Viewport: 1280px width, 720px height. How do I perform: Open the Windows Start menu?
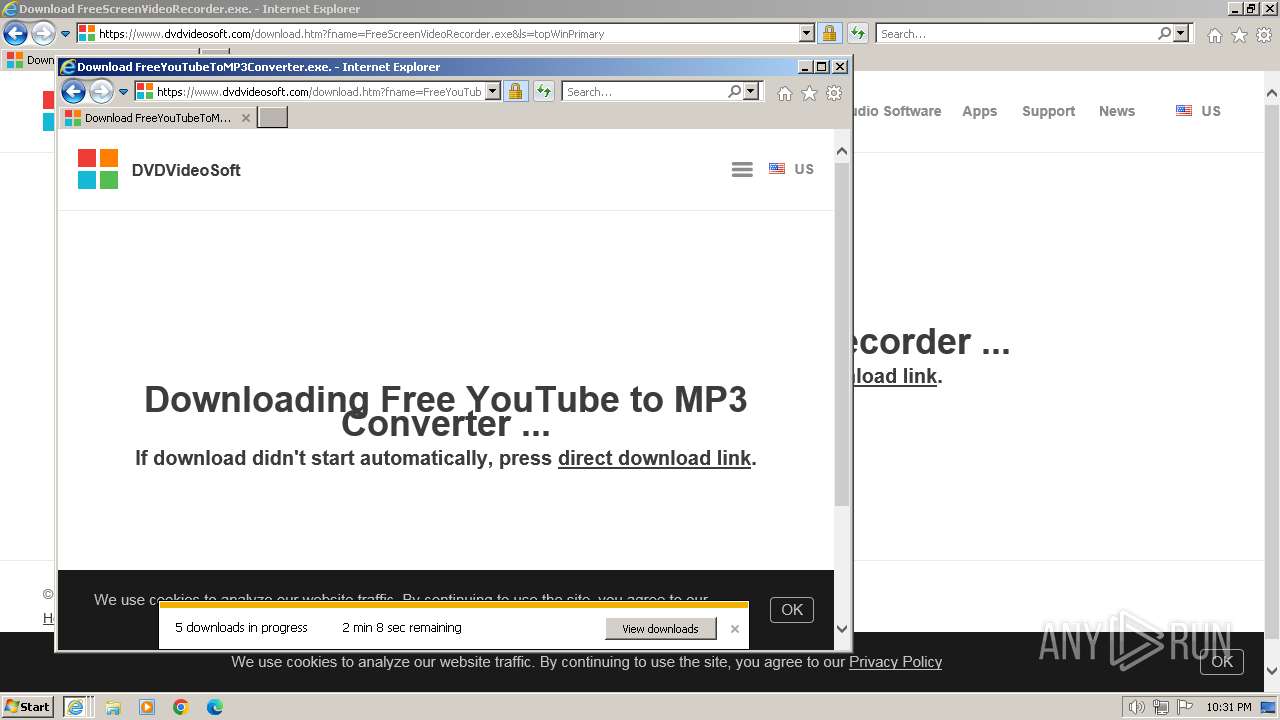pos(27,706)
